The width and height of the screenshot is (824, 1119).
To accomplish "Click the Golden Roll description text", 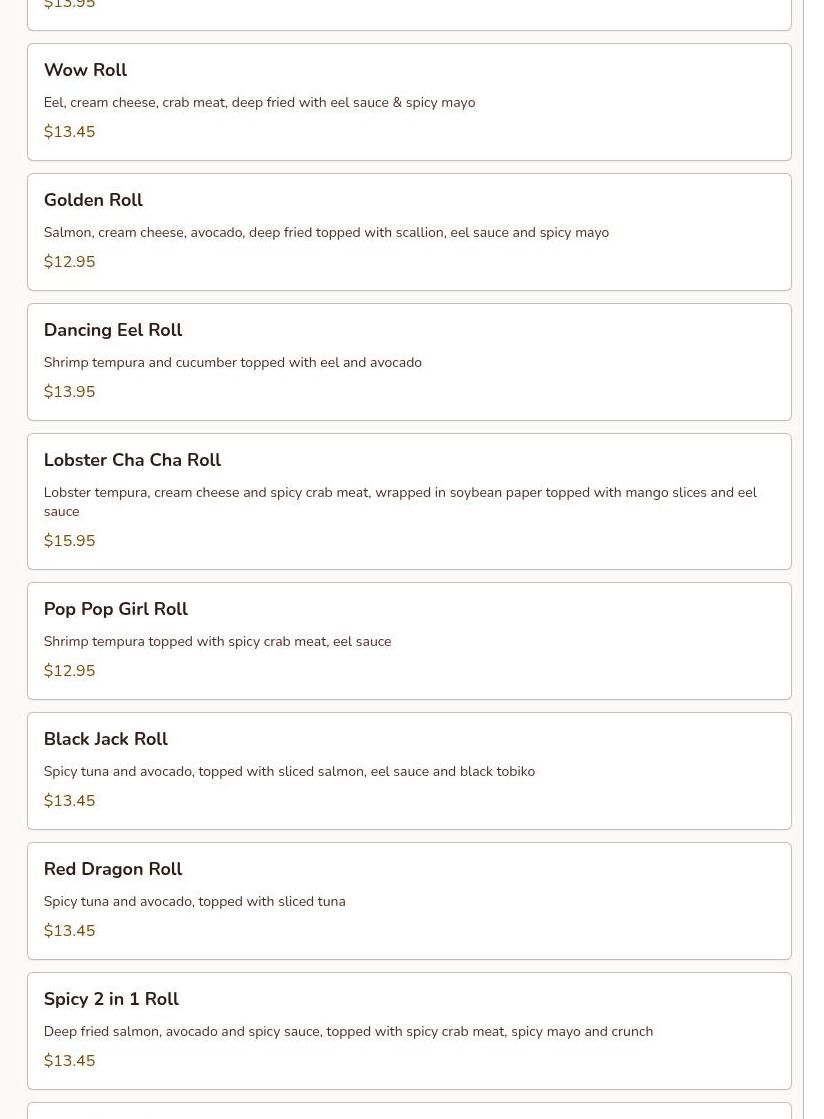I will tap(326, 232).
